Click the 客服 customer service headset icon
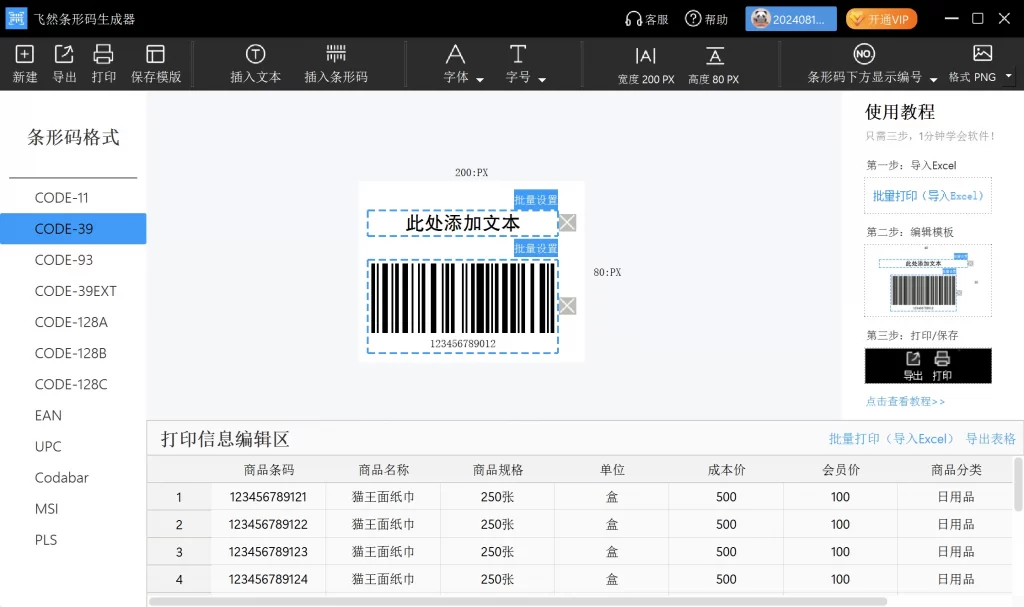The image size is (1024, 607). point(633,19)
